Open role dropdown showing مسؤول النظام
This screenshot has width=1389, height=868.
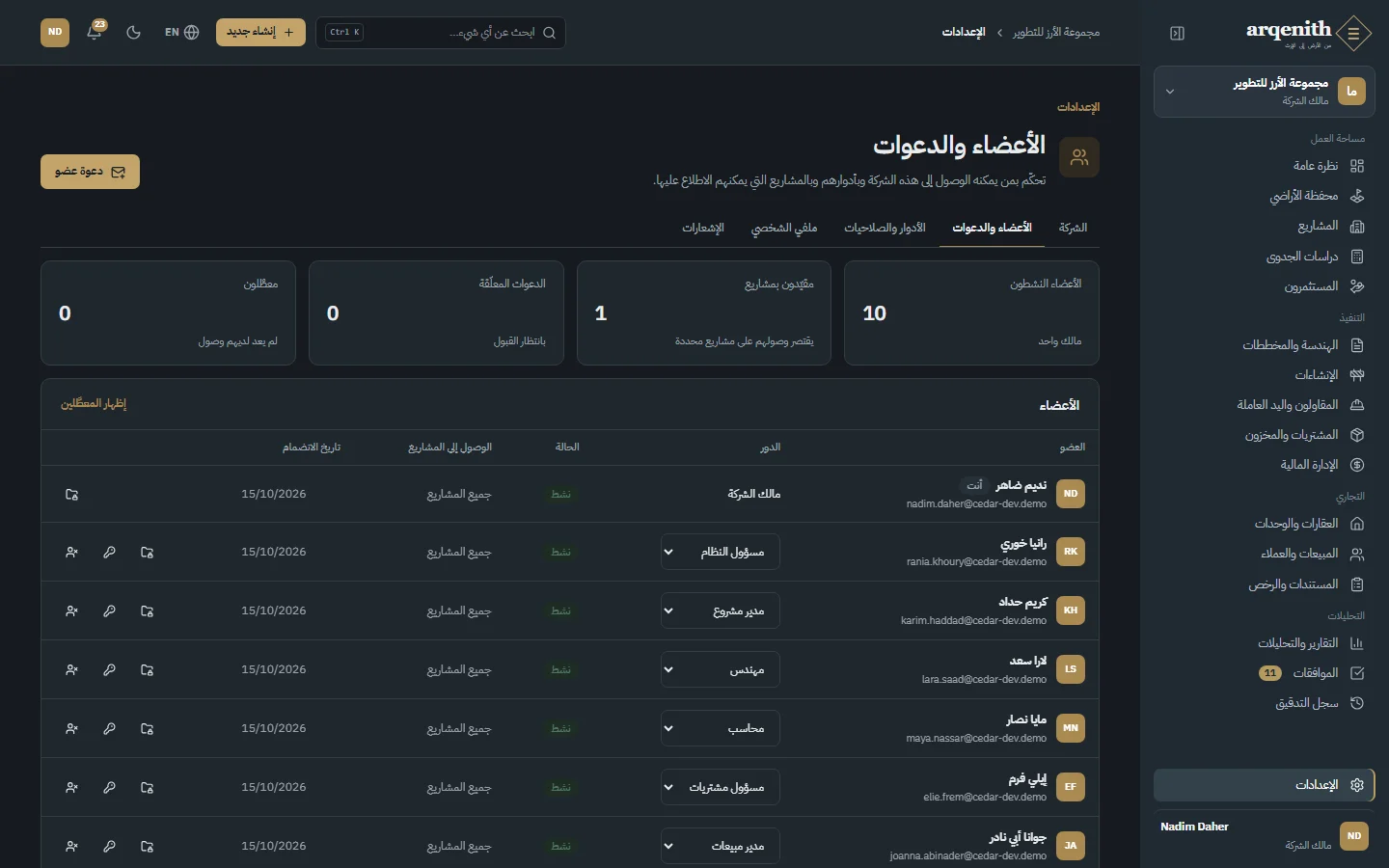(x=721, y=553)
